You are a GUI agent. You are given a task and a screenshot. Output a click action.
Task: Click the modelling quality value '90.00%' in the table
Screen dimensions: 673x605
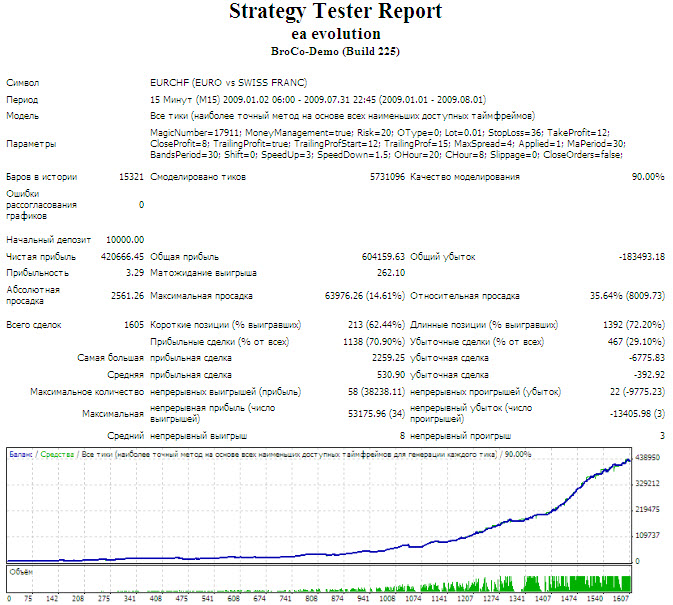pos(648,177)
